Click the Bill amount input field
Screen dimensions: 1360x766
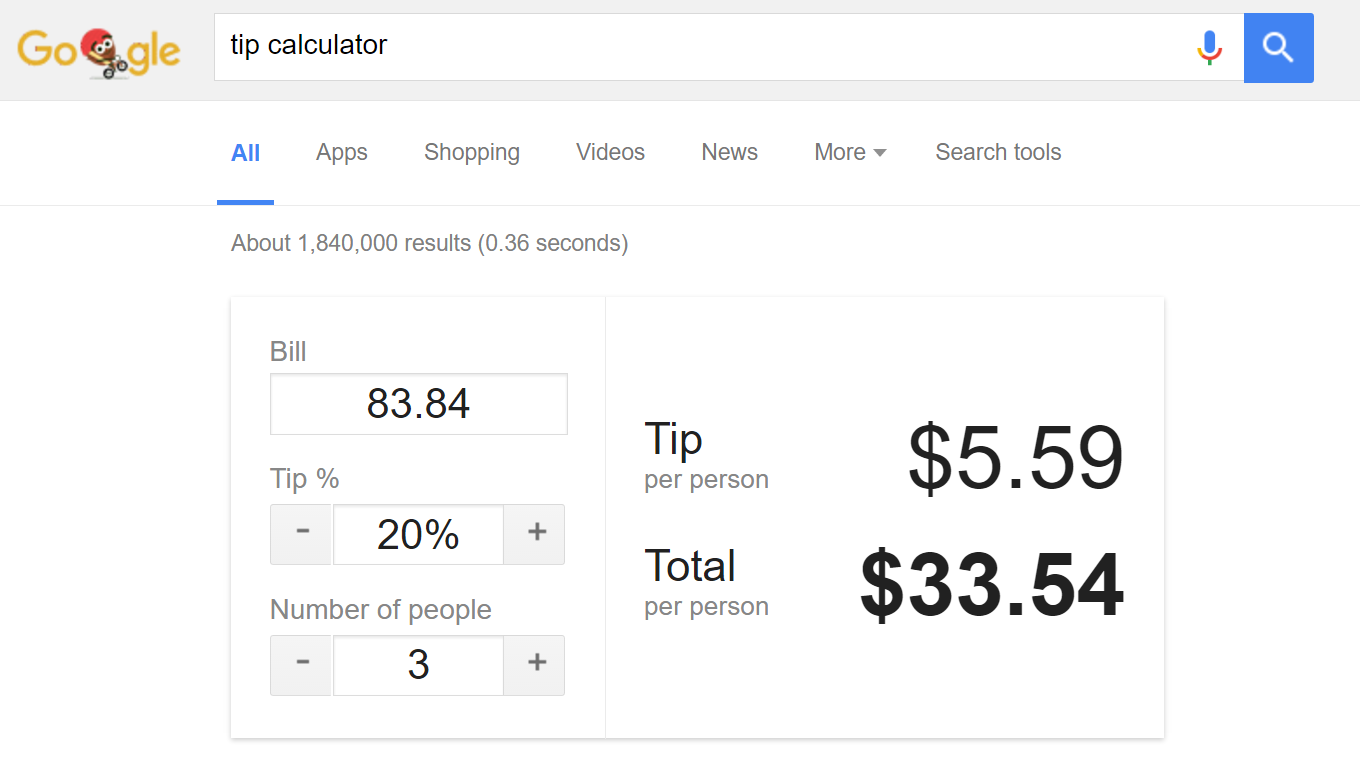pyautogui.click(x=419, y=404)
